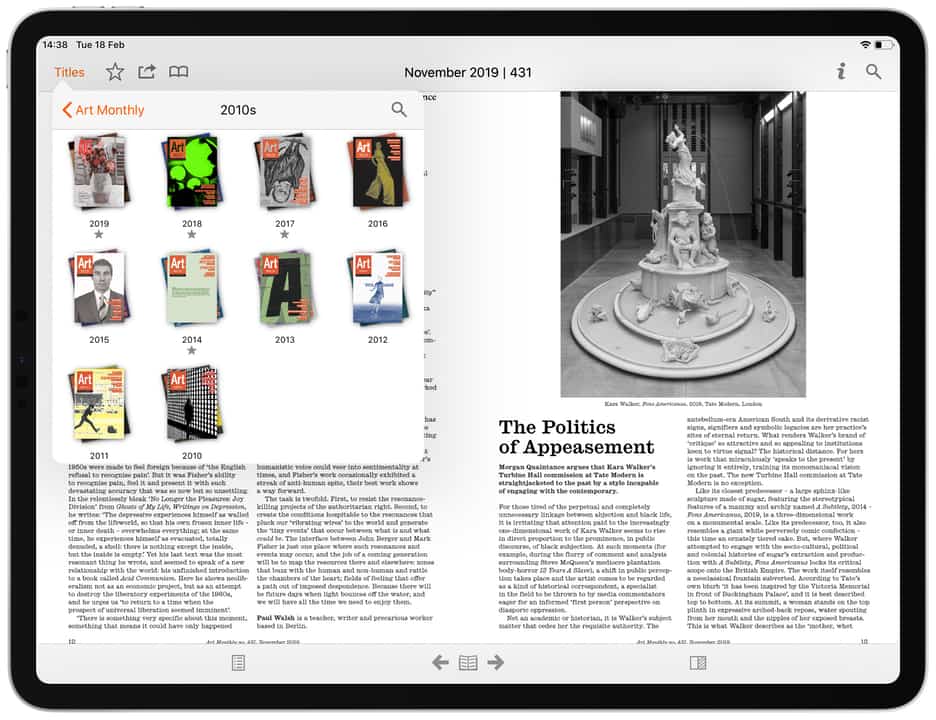Viewport: 936px width, 720px height.
Task: Select the 2013 issue stack
Action: pyautogui.click(x=285, y=288)
